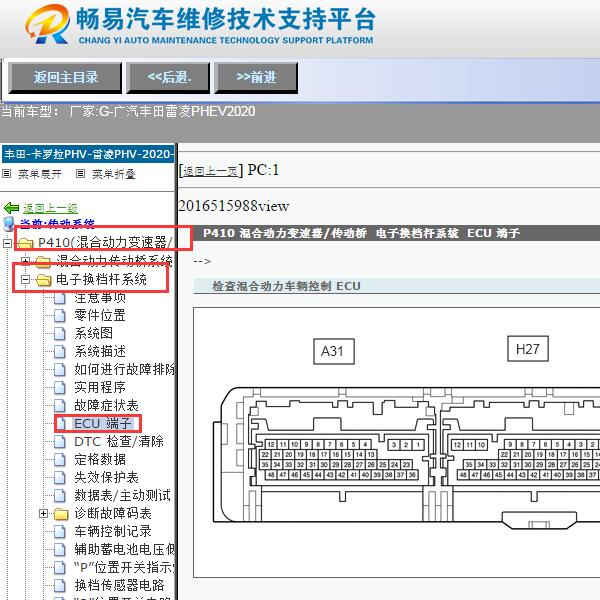
Task: Click the H27 connector label
Action: (x=528, y=349)
